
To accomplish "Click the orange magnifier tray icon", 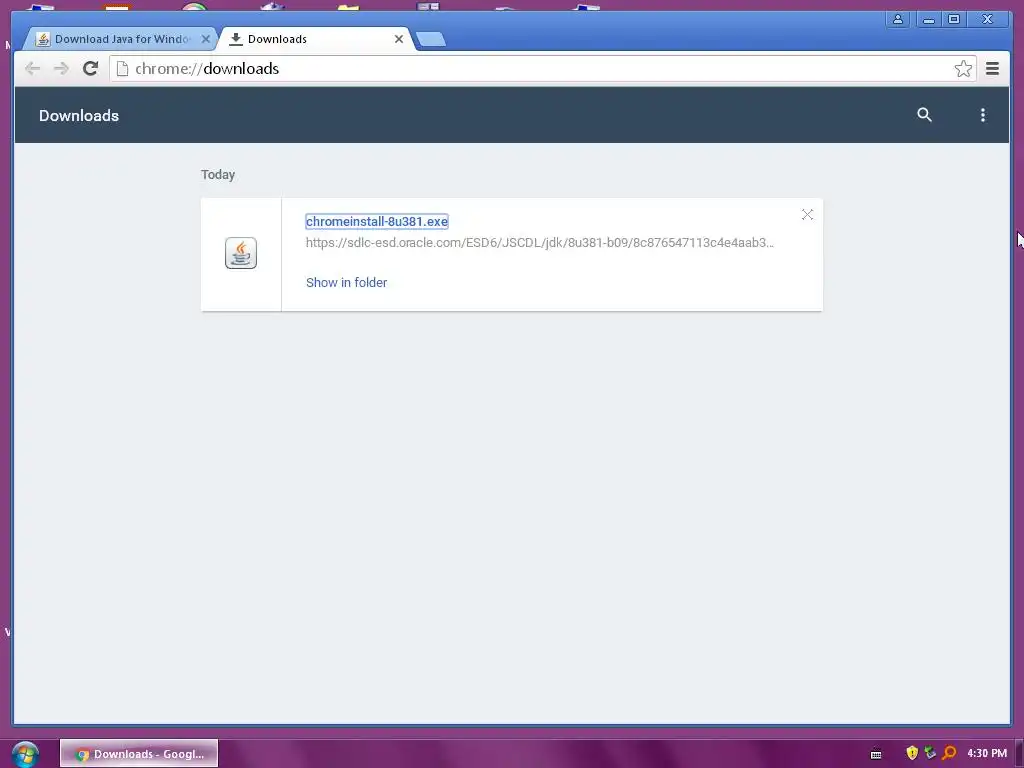I will 949,753.
